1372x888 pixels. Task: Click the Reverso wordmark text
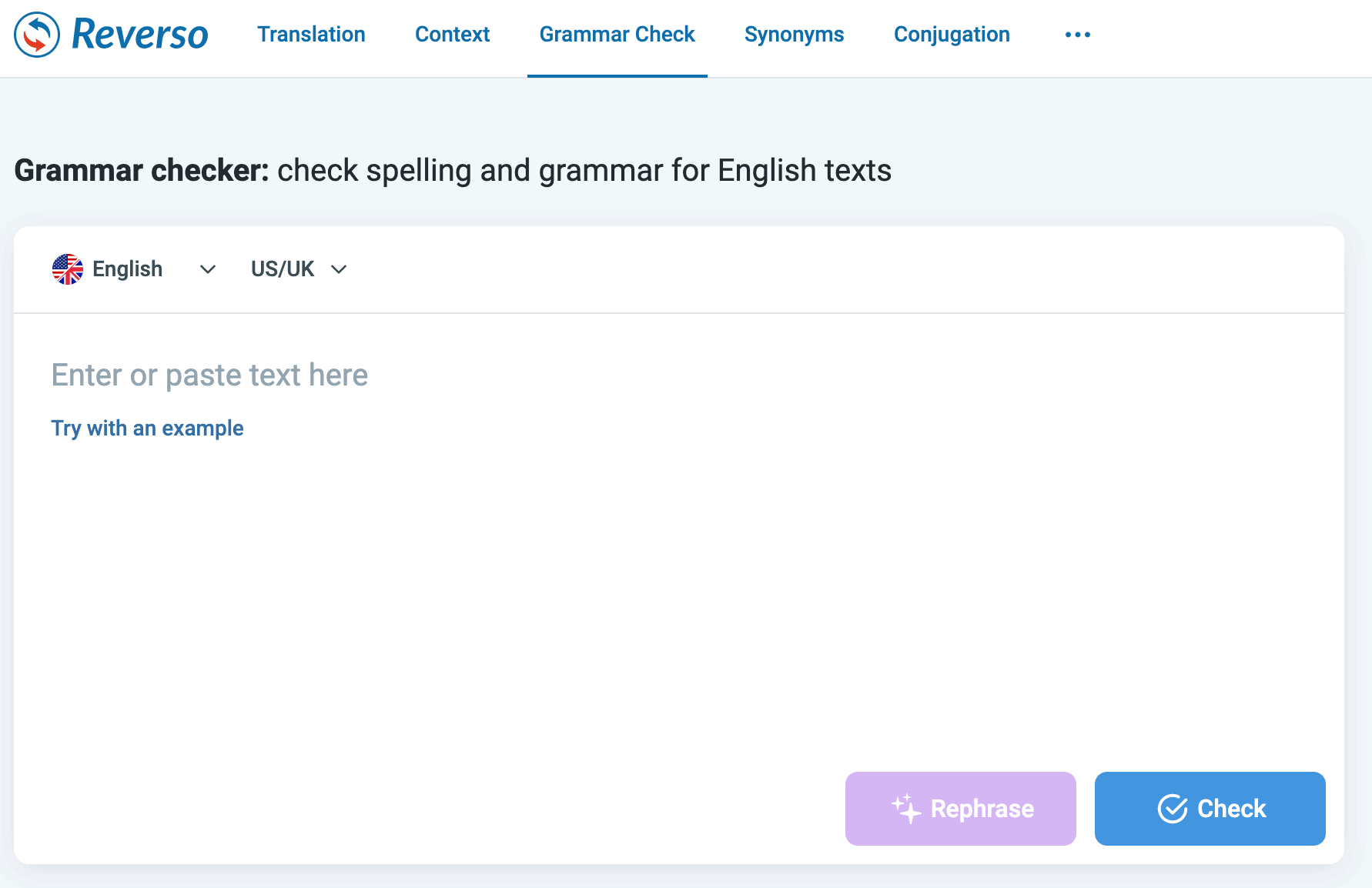(140, 35)
